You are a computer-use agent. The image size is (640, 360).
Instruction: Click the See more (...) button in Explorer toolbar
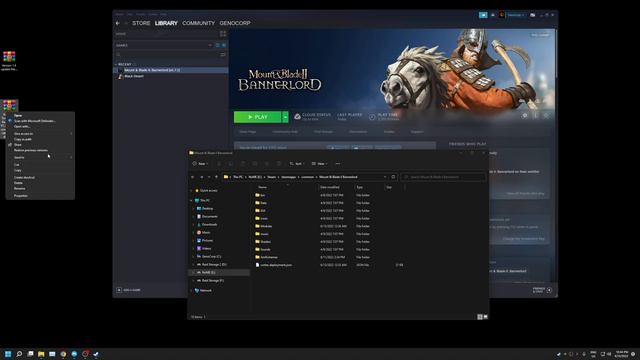click(338, 164)
